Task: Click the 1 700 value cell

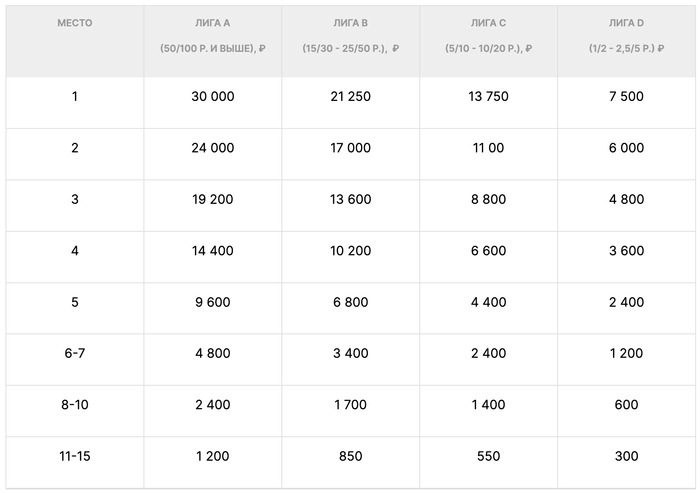Action: [x=350, y=405]
